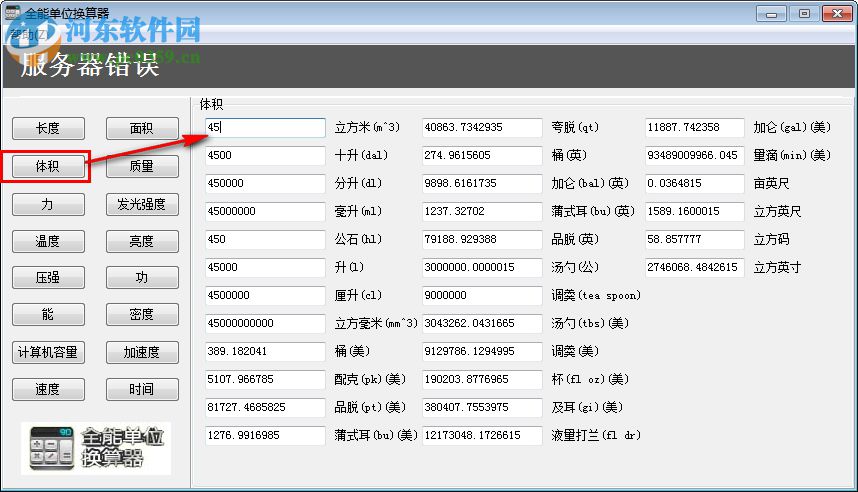The width and height of the screenshot is (858, 492).
Task: Maximize the 全能单位换算器 window
Action: click(x=804, y=14)
